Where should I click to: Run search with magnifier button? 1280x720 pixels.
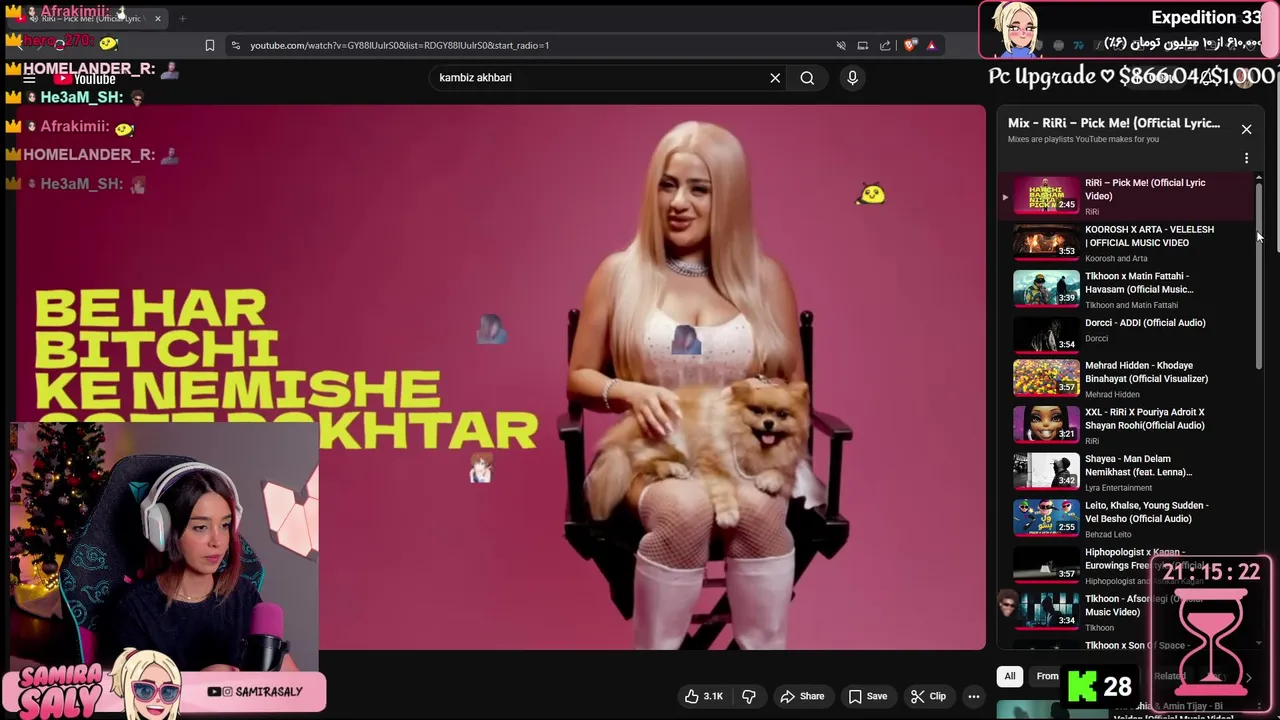point(807,78)
